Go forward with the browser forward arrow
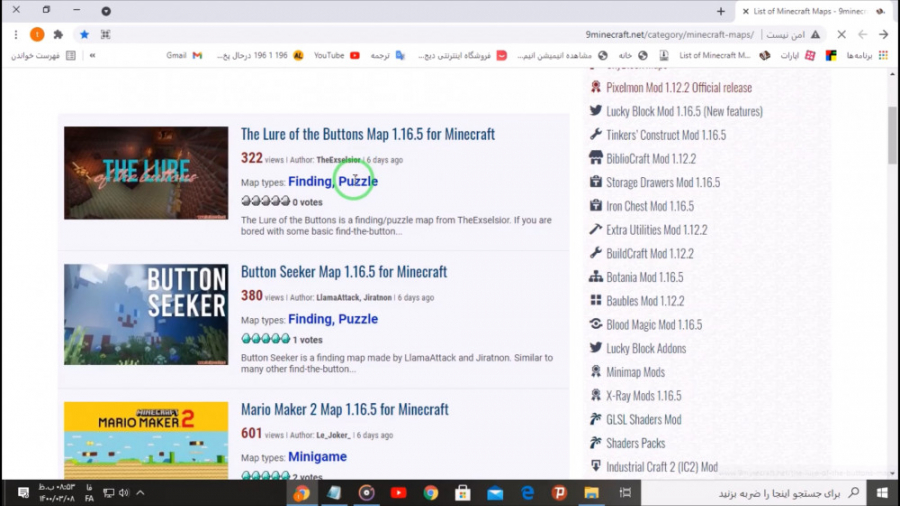This screenshot has height=506, width=900. click(883, 34)
